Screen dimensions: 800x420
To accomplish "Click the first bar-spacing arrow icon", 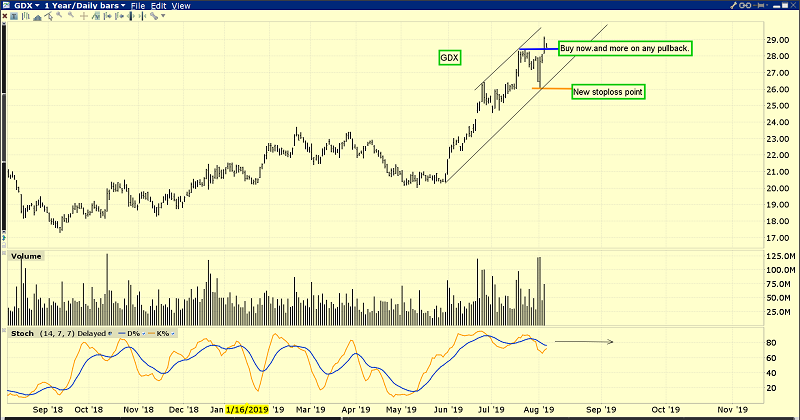I will coord(108,16).
